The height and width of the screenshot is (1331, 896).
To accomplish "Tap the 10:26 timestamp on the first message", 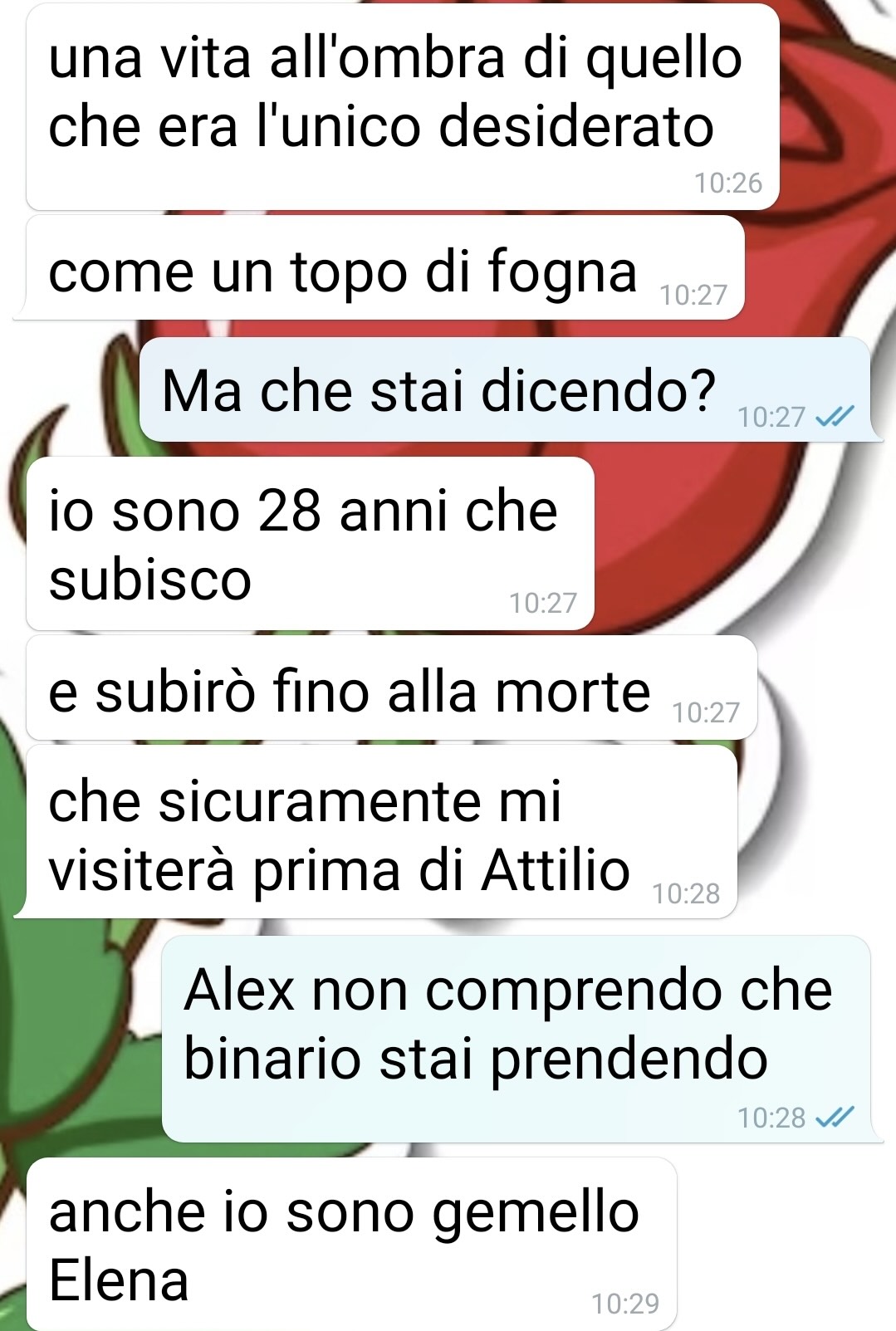I will 728,184.
